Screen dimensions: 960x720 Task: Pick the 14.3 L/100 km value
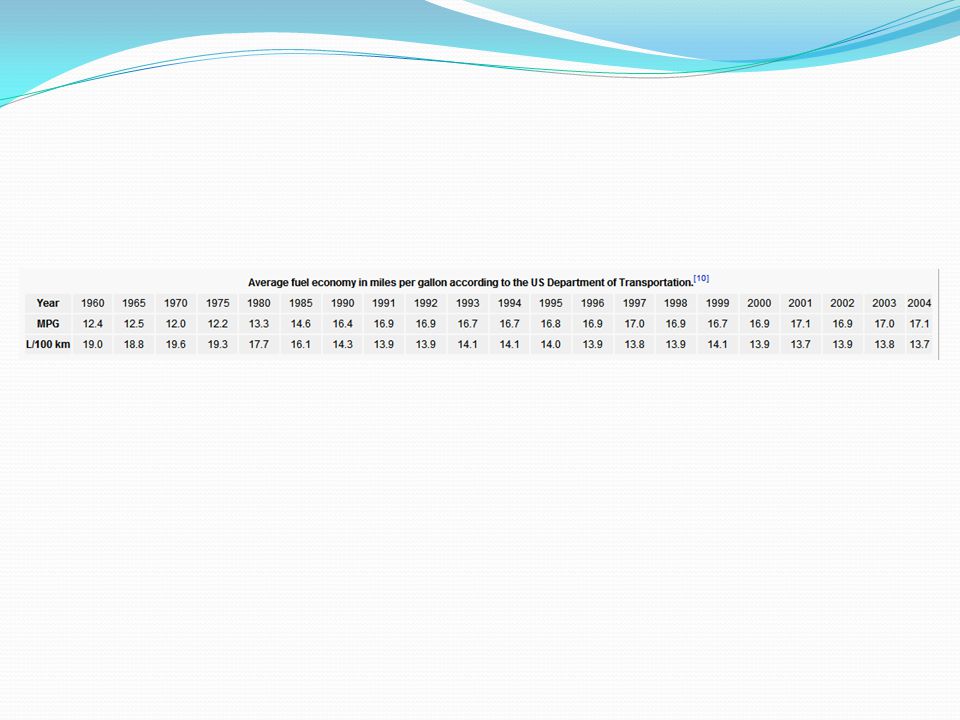click(342, 345)
